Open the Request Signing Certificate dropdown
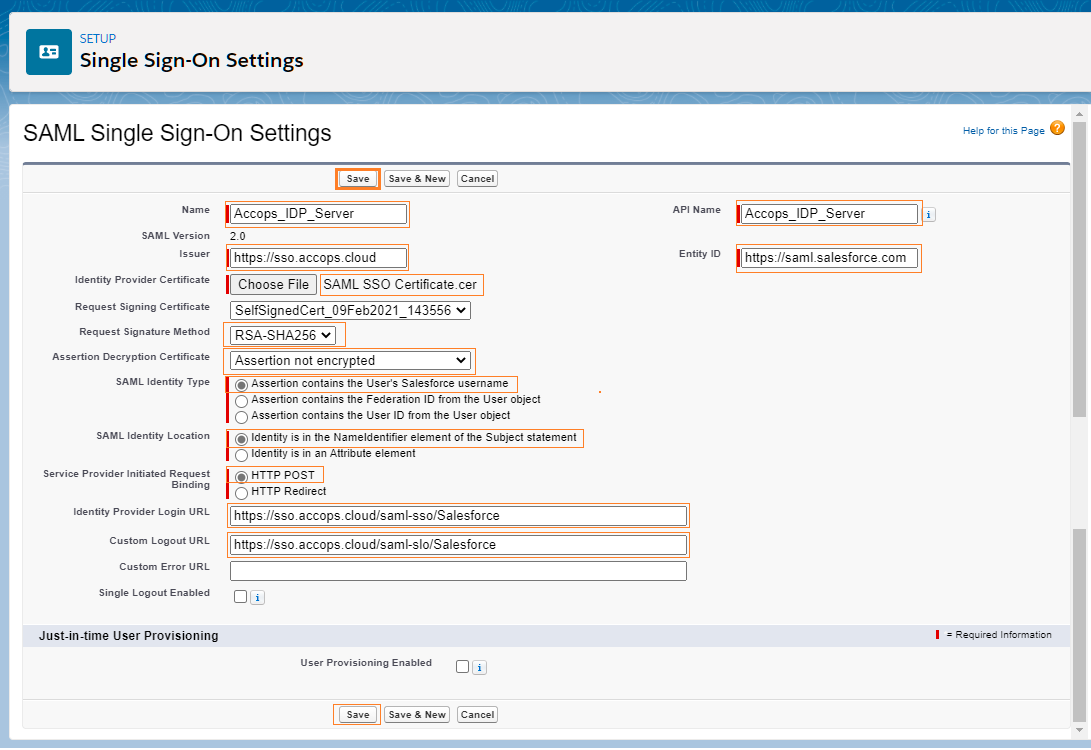The height and width of the screenshot is (750, 1091). [x=349, y=311]
